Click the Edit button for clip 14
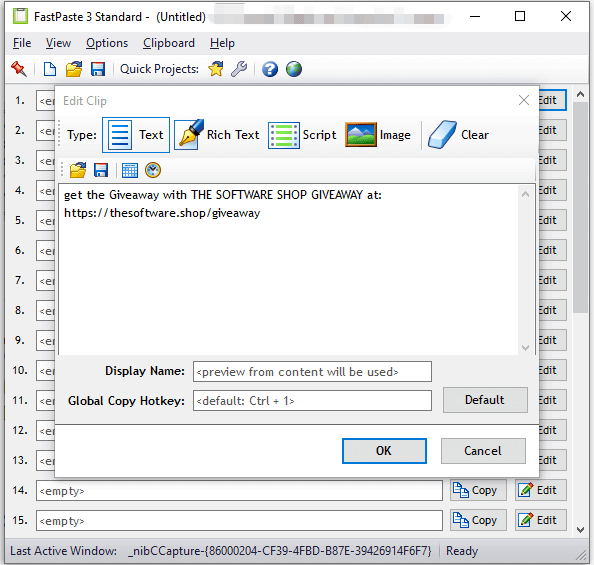The image size is (594, 565). (x=541, y=490)
